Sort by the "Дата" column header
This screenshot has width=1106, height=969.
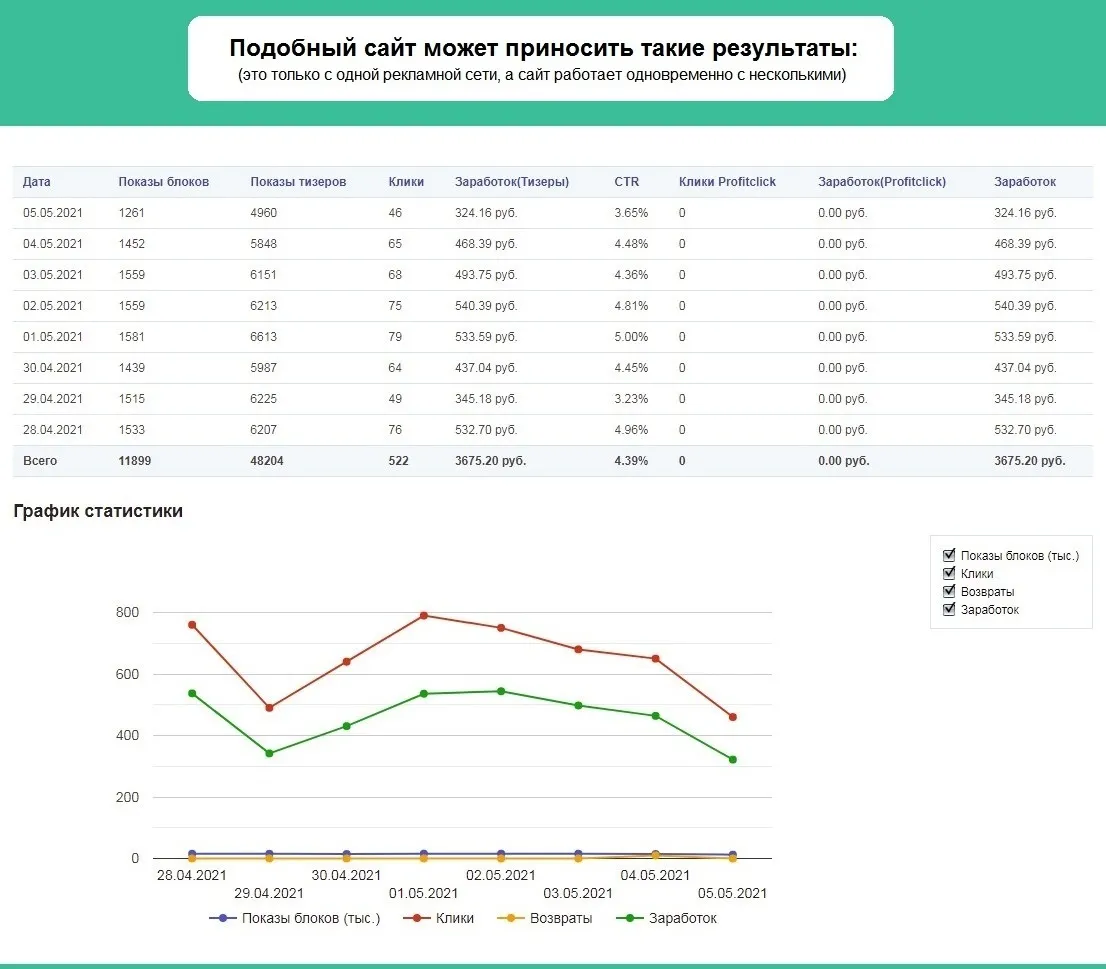click(x=37, y=182)
